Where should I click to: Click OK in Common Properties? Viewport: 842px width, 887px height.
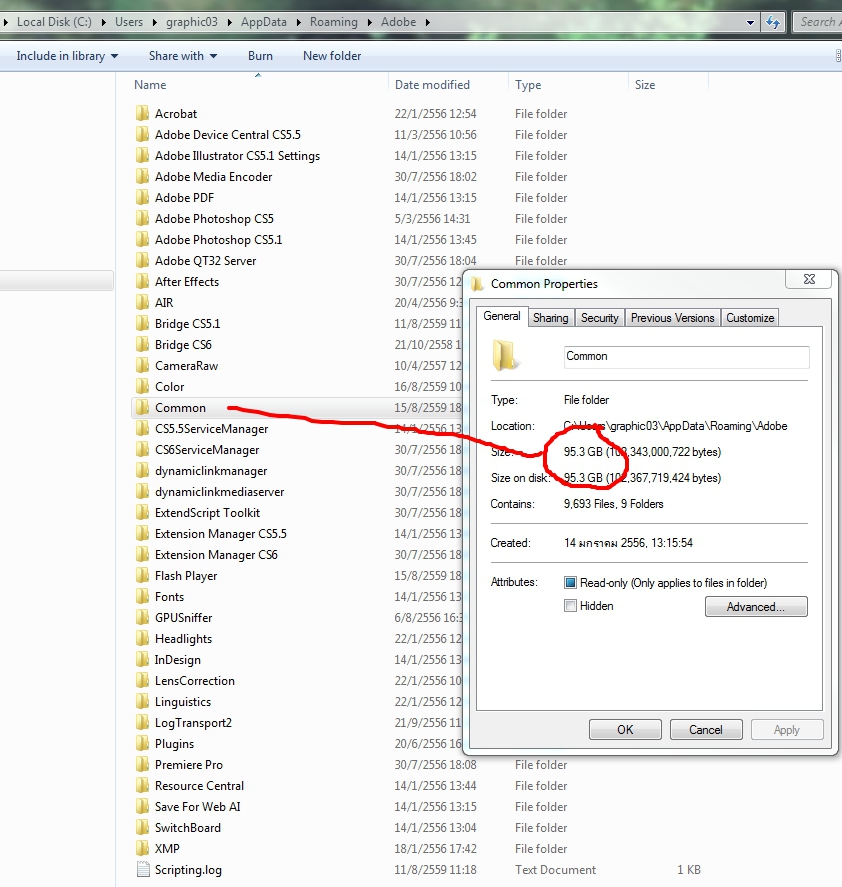pos(625,729)
